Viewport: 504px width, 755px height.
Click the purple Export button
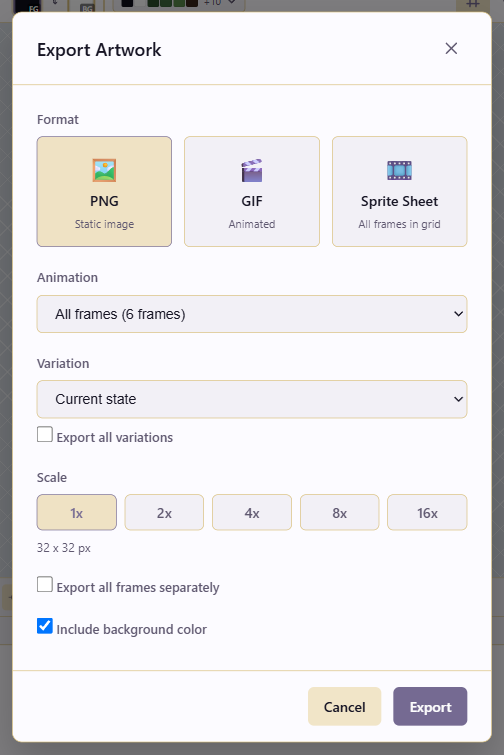[x=430, y=706]
